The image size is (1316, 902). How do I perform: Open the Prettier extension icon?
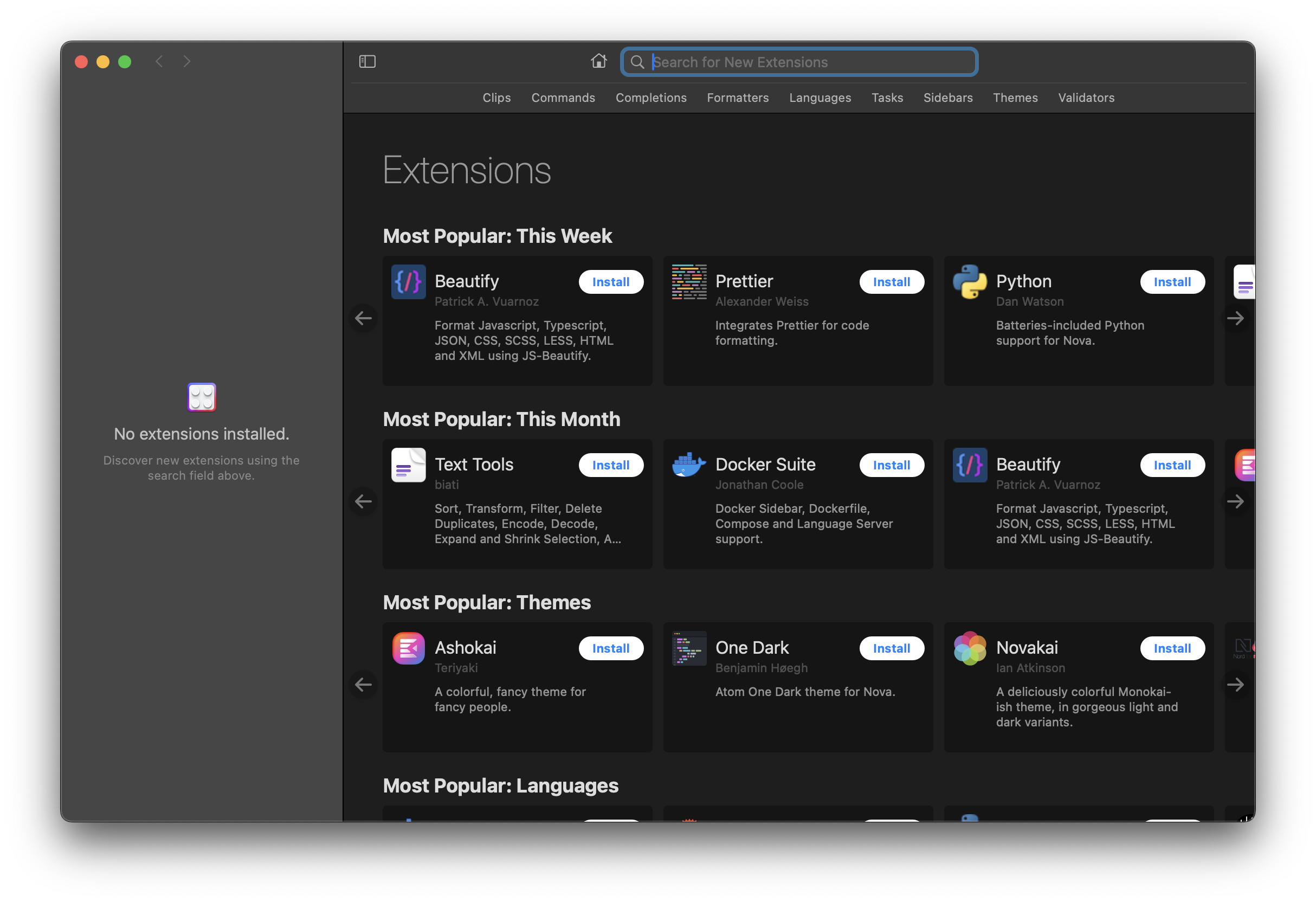(689, 281)
